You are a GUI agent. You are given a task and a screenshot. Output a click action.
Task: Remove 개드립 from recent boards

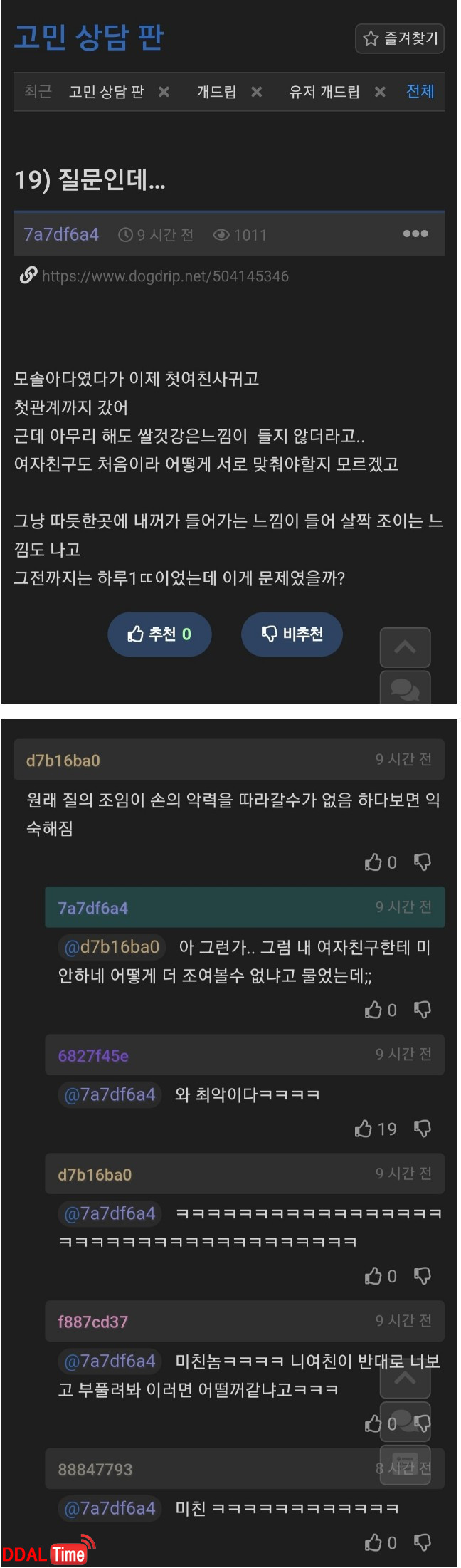pos(257,92)
